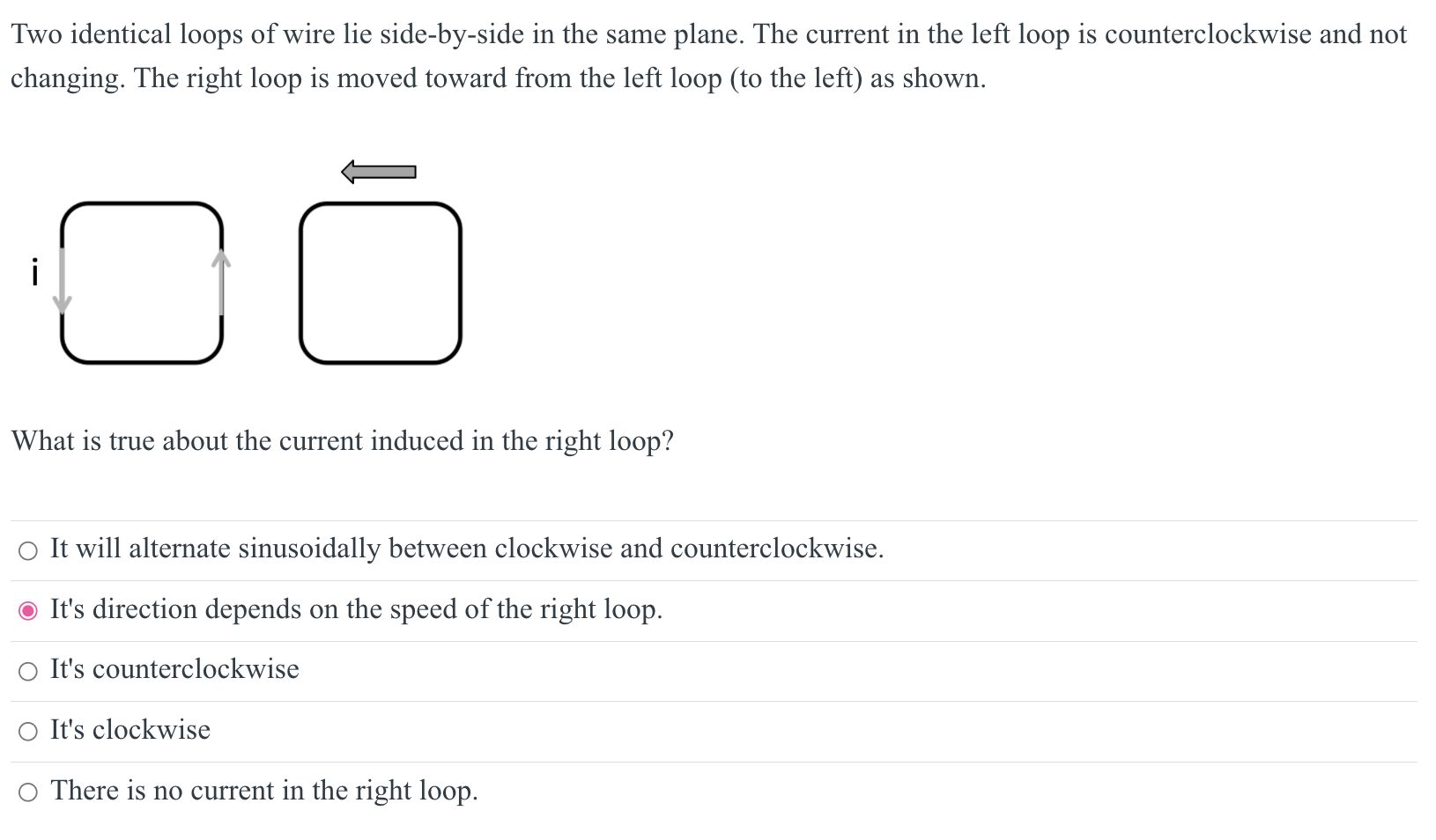Click the top edge of the left loop

tap(143, 204)
